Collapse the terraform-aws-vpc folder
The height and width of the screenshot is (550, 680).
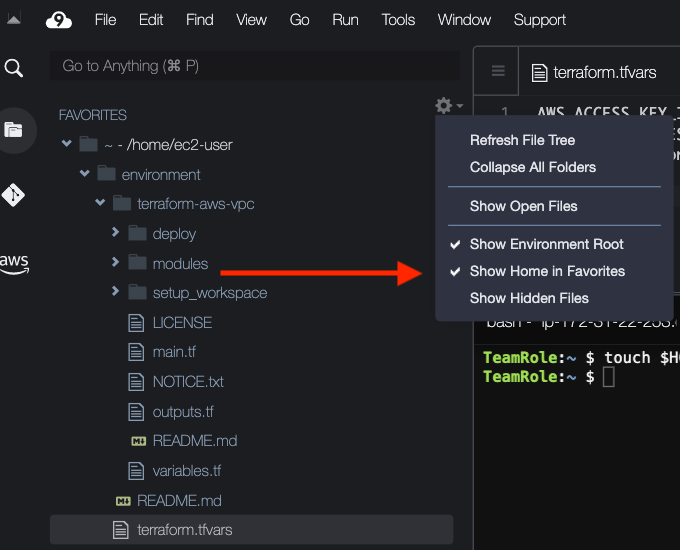[100, 202]
